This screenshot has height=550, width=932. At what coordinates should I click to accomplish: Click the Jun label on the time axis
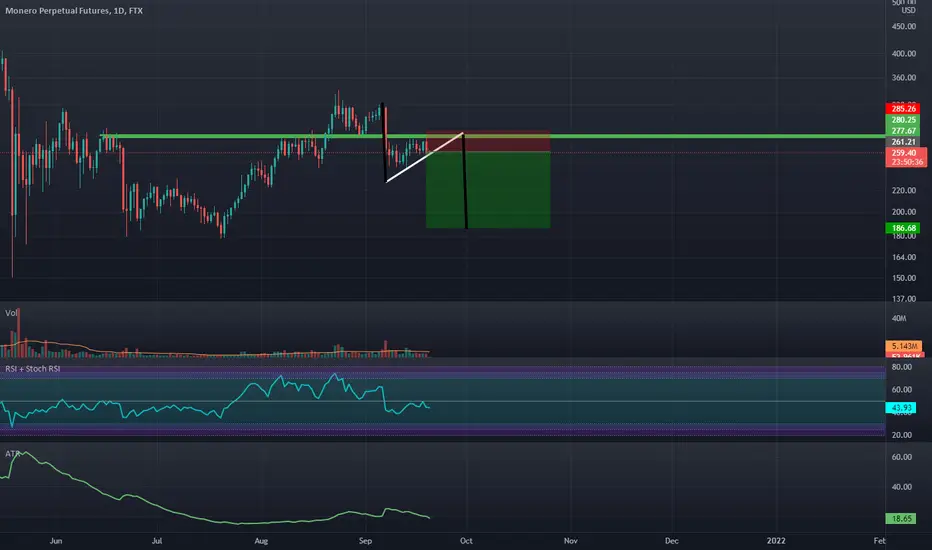click(55, 540)
